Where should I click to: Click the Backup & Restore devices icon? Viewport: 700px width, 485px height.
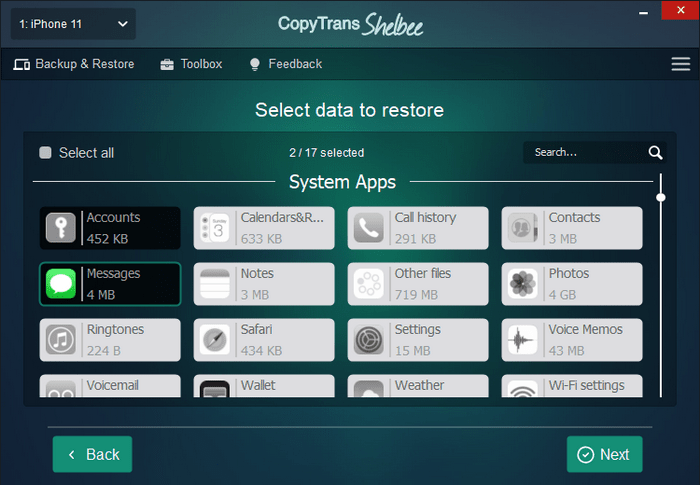(x=21, y=64)
